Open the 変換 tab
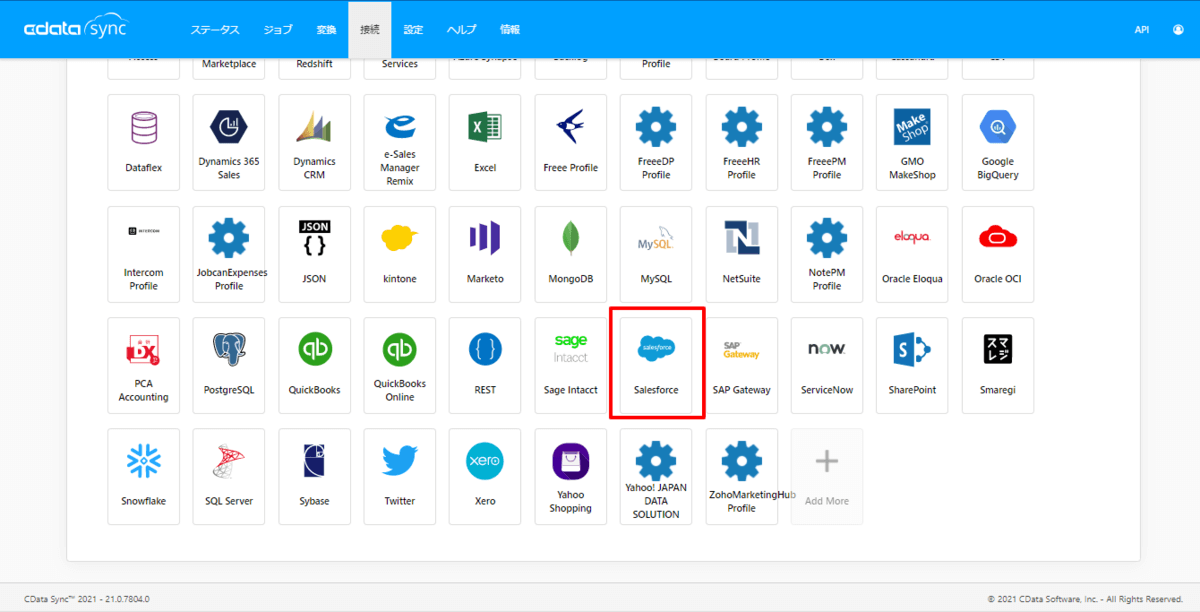The width and height of the screenshot is (1200, 612). [x=326, y=30]
